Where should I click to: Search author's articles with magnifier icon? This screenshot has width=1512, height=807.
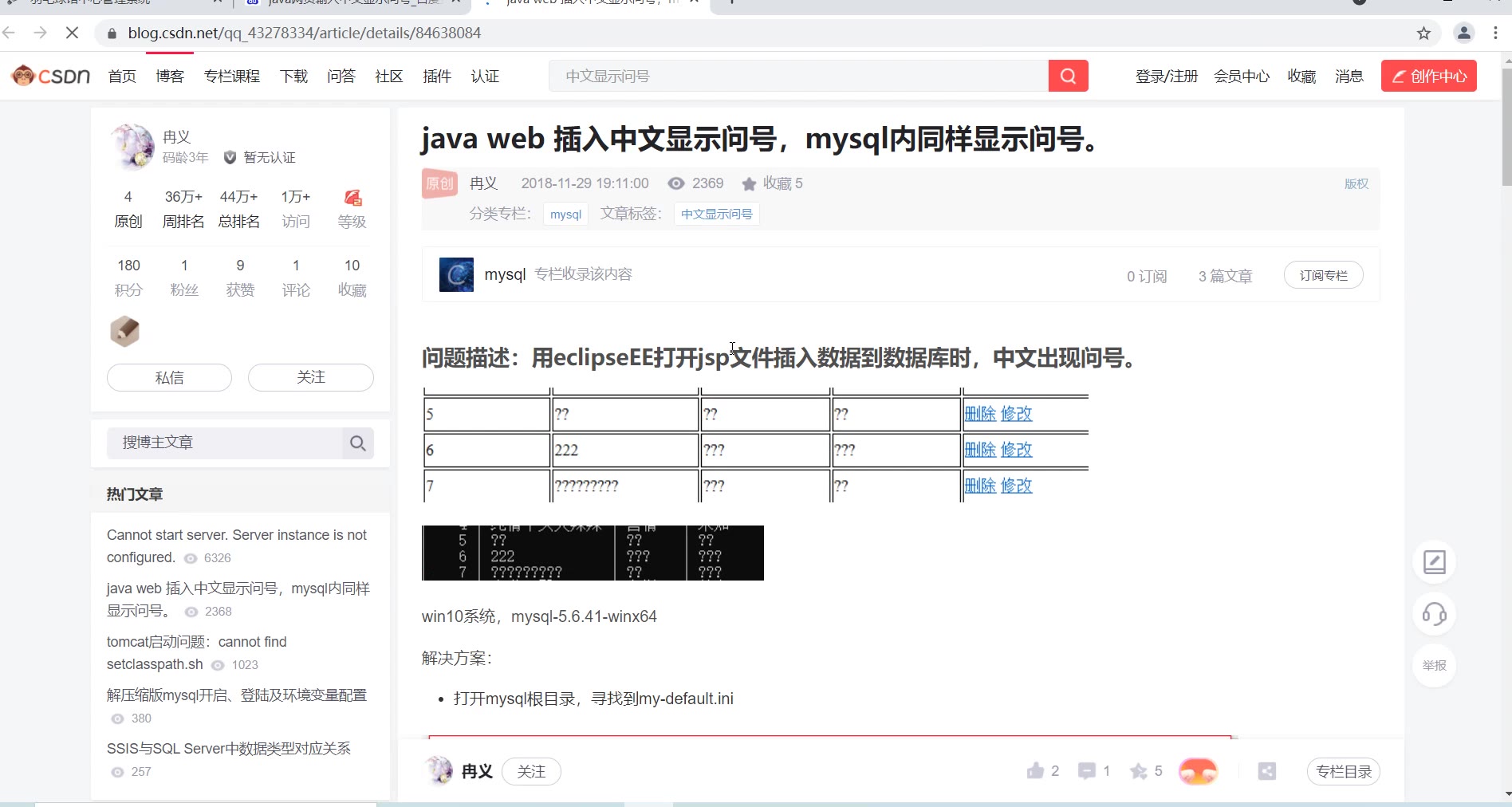358,443
